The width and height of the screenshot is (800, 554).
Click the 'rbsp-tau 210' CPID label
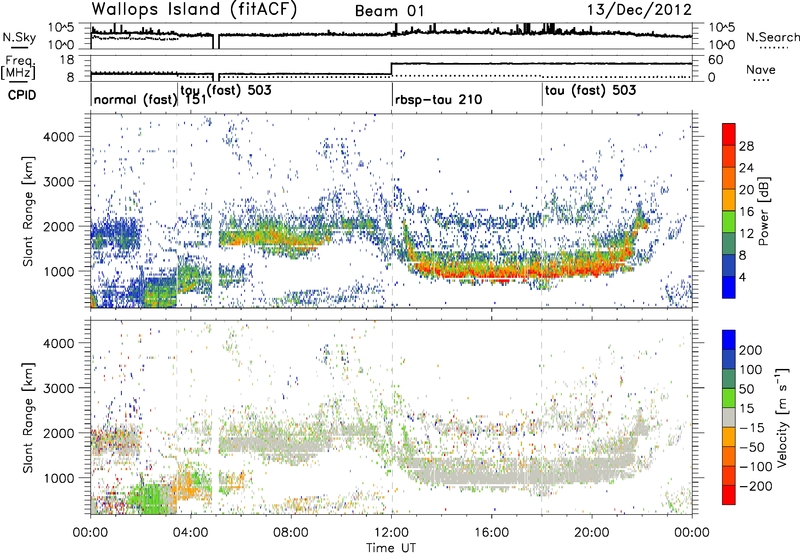pyautogui.click(x=438, y=99)
